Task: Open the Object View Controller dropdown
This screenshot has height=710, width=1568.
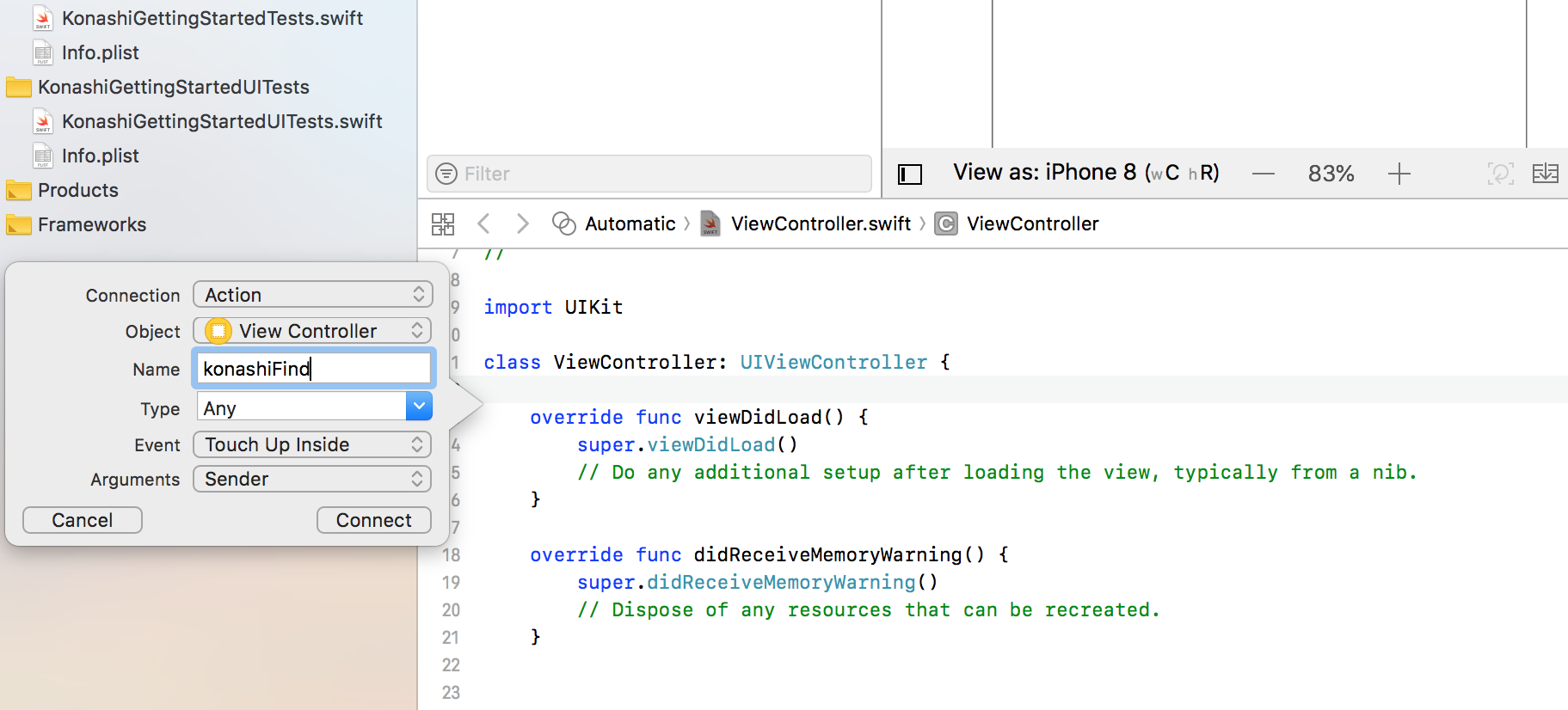Action: pyautogui.click(x=312, y=331)
